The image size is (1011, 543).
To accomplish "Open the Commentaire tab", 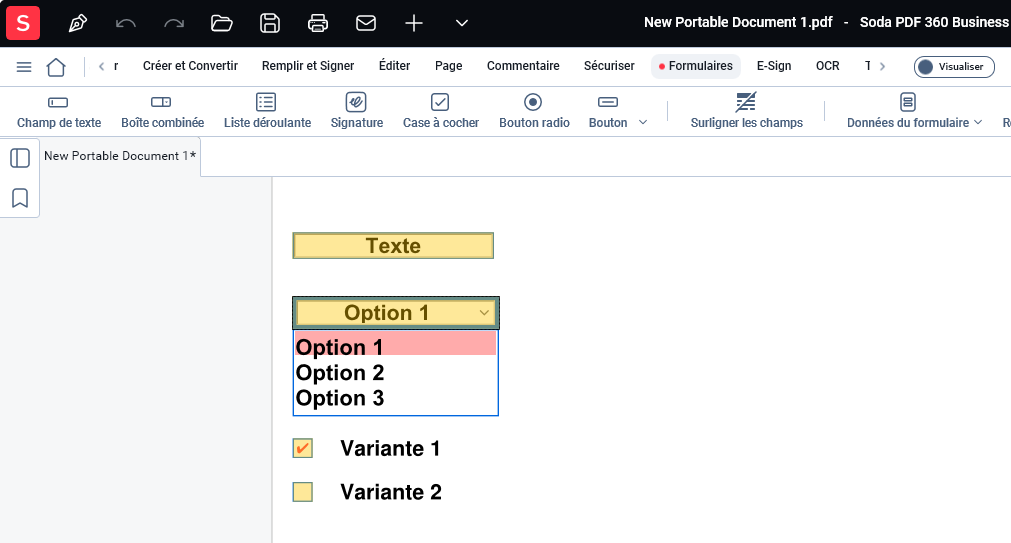I will pyautogui.click(x=523, y=66).
